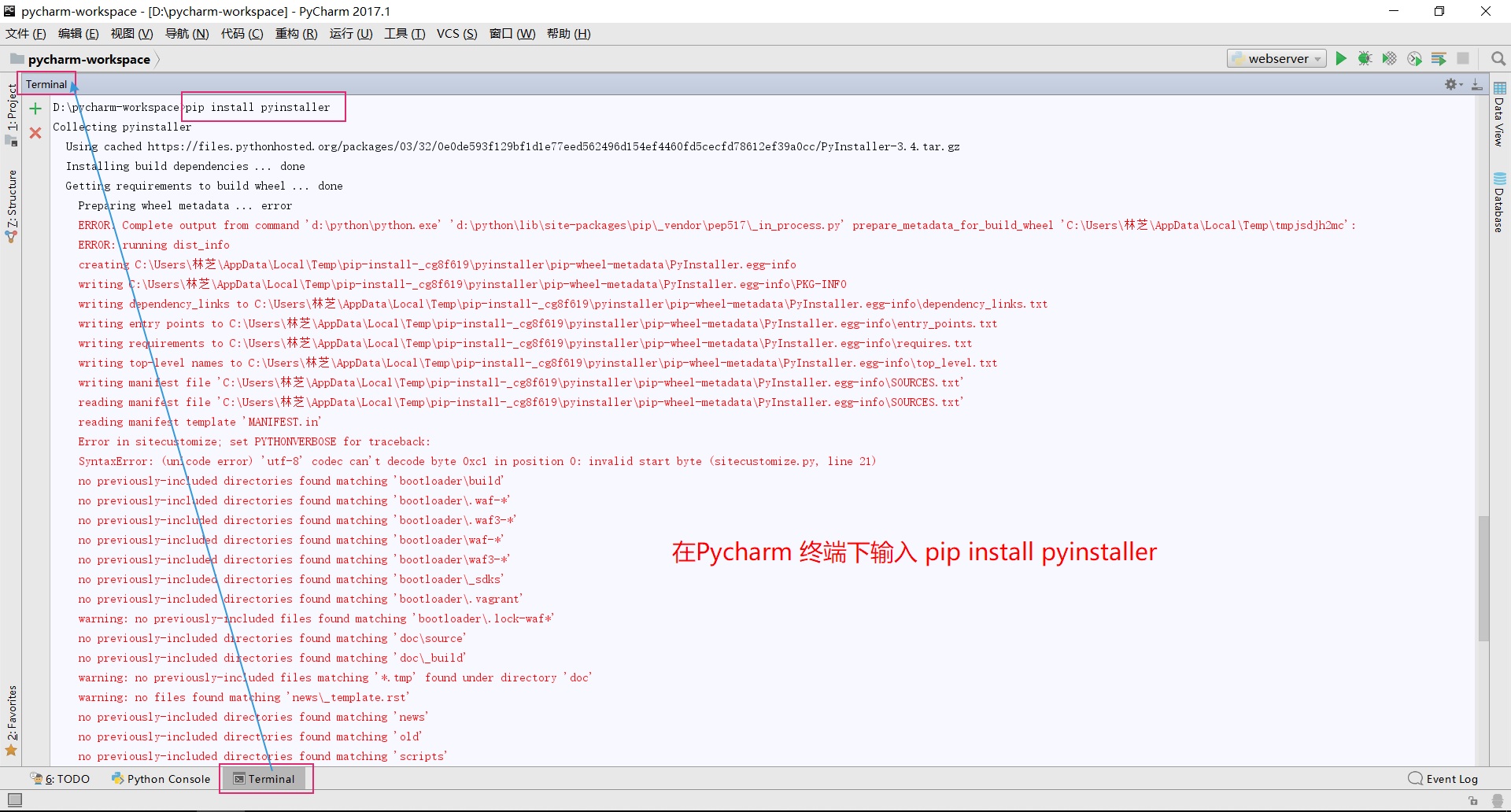Click the grey stop button
The width and height of the screenshot is (1511, 812).
1463,58
